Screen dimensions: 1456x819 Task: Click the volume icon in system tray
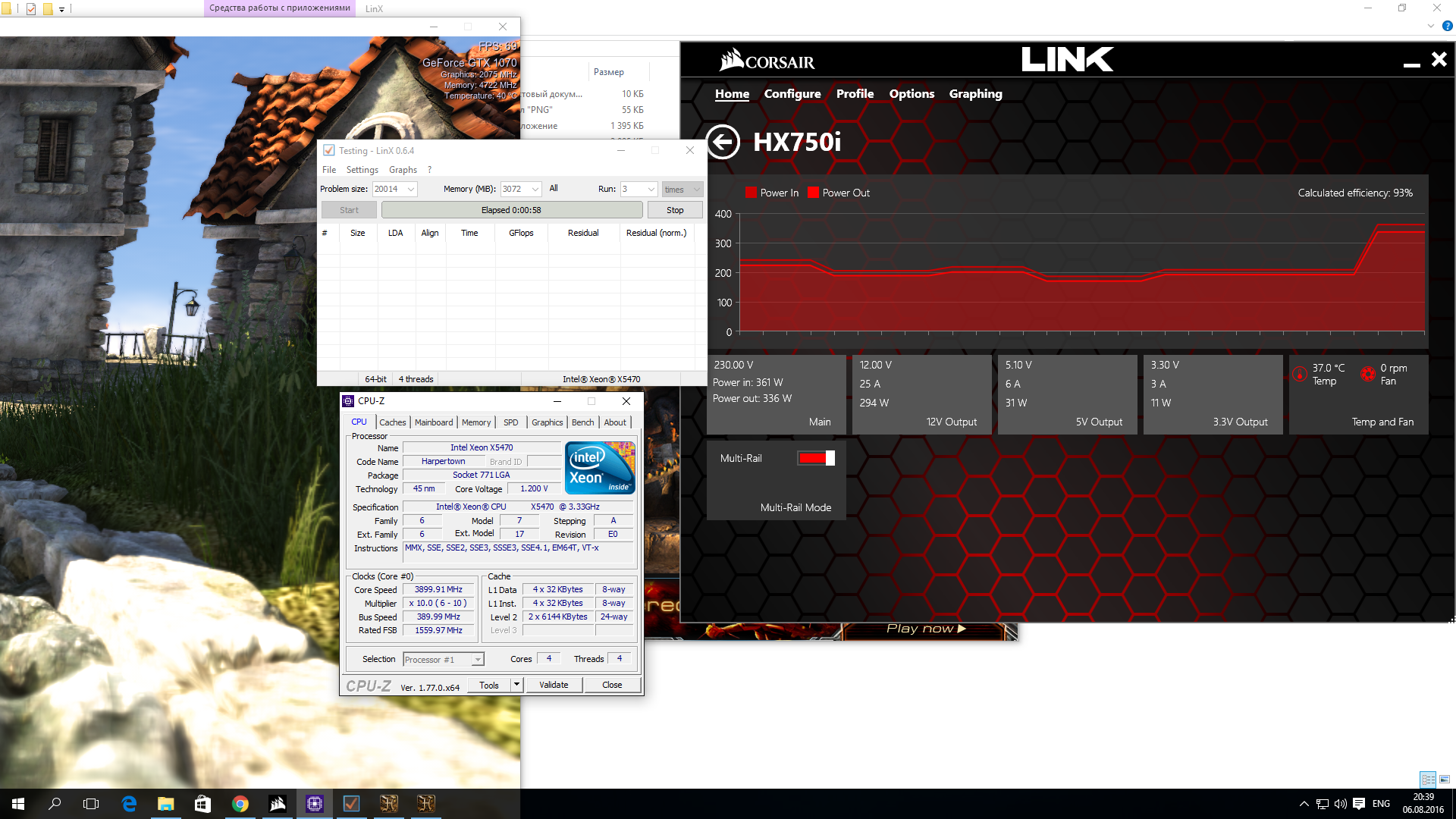pos(1340,804)
